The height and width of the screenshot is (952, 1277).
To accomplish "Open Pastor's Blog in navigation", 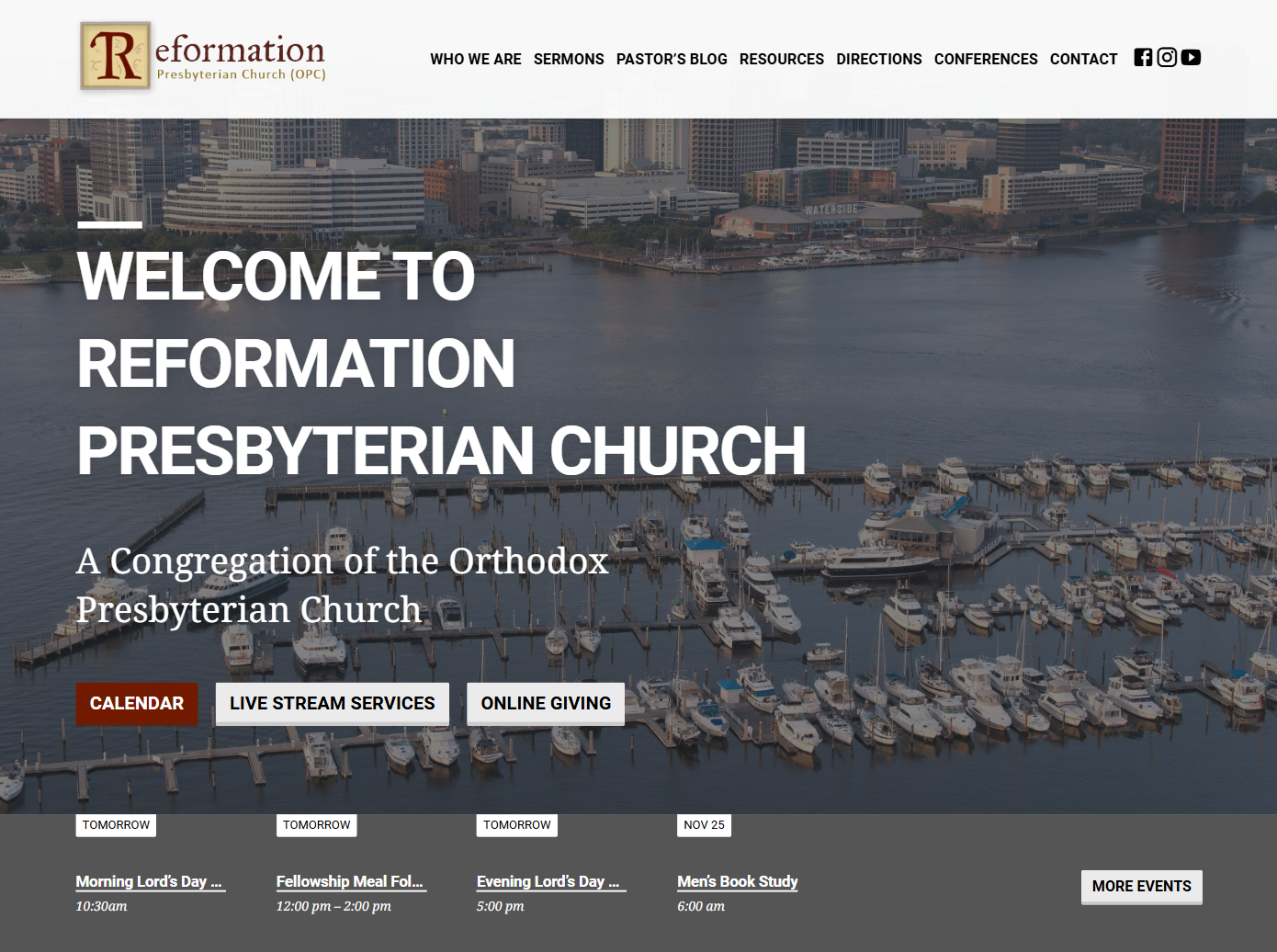I will tap(672, 59).
